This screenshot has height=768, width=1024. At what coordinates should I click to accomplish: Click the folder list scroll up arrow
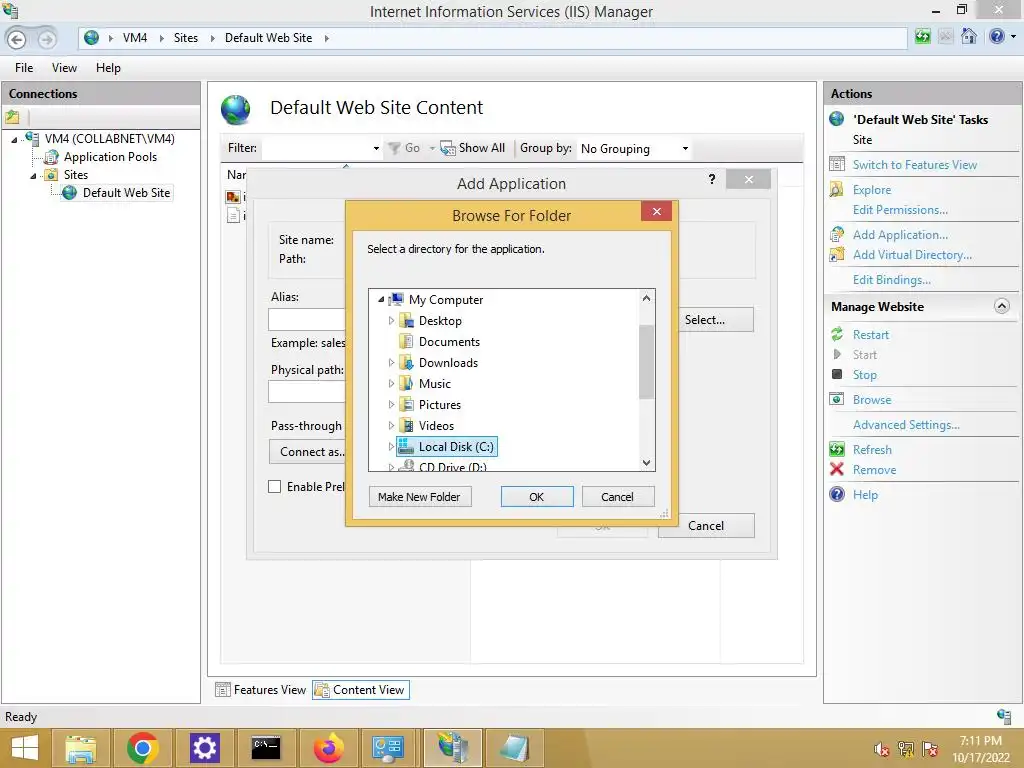pyautogui.click(x=647, y=298)
